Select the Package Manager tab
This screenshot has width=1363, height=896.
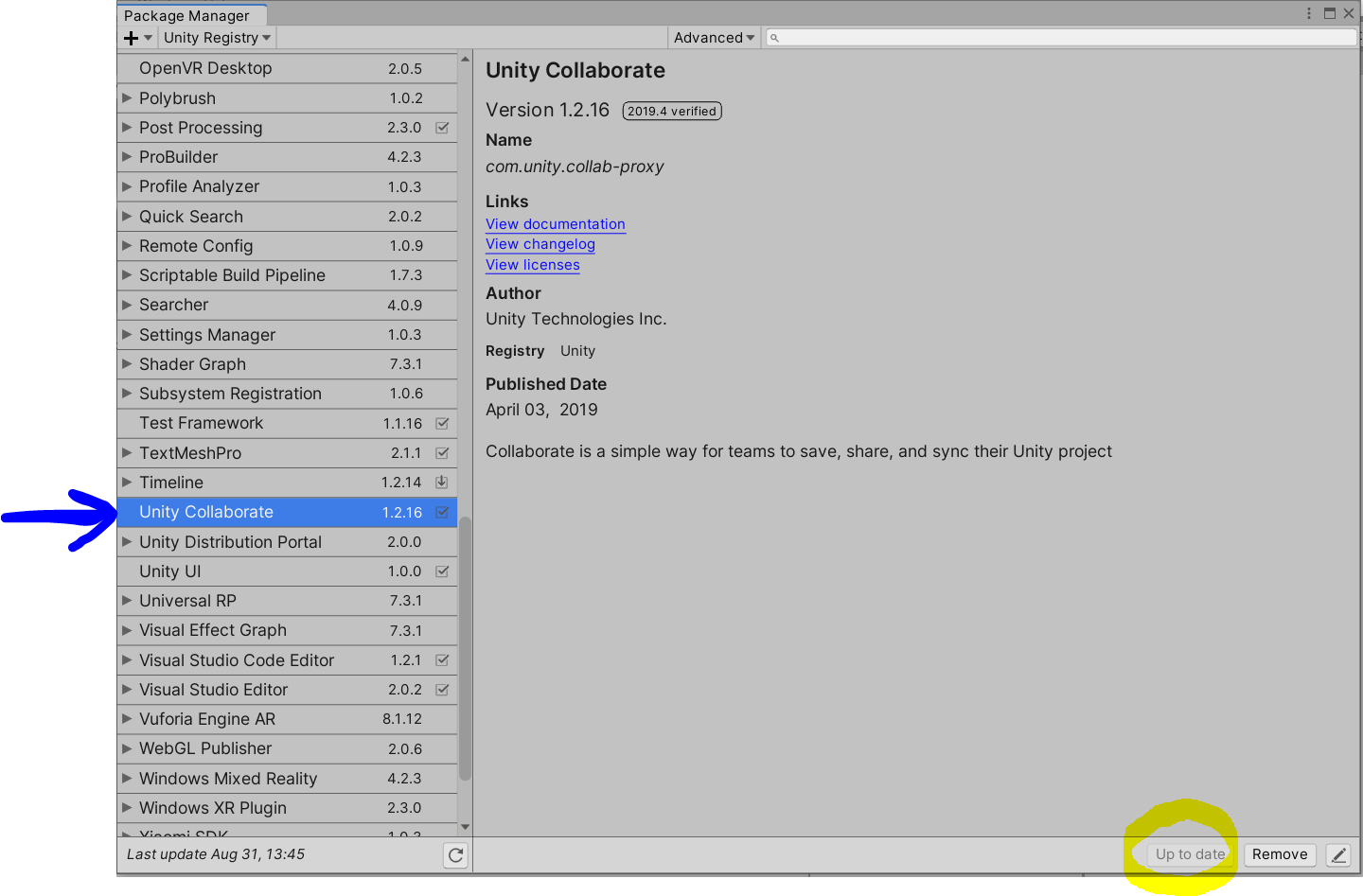pyautogui.click(x=191, y=14)
